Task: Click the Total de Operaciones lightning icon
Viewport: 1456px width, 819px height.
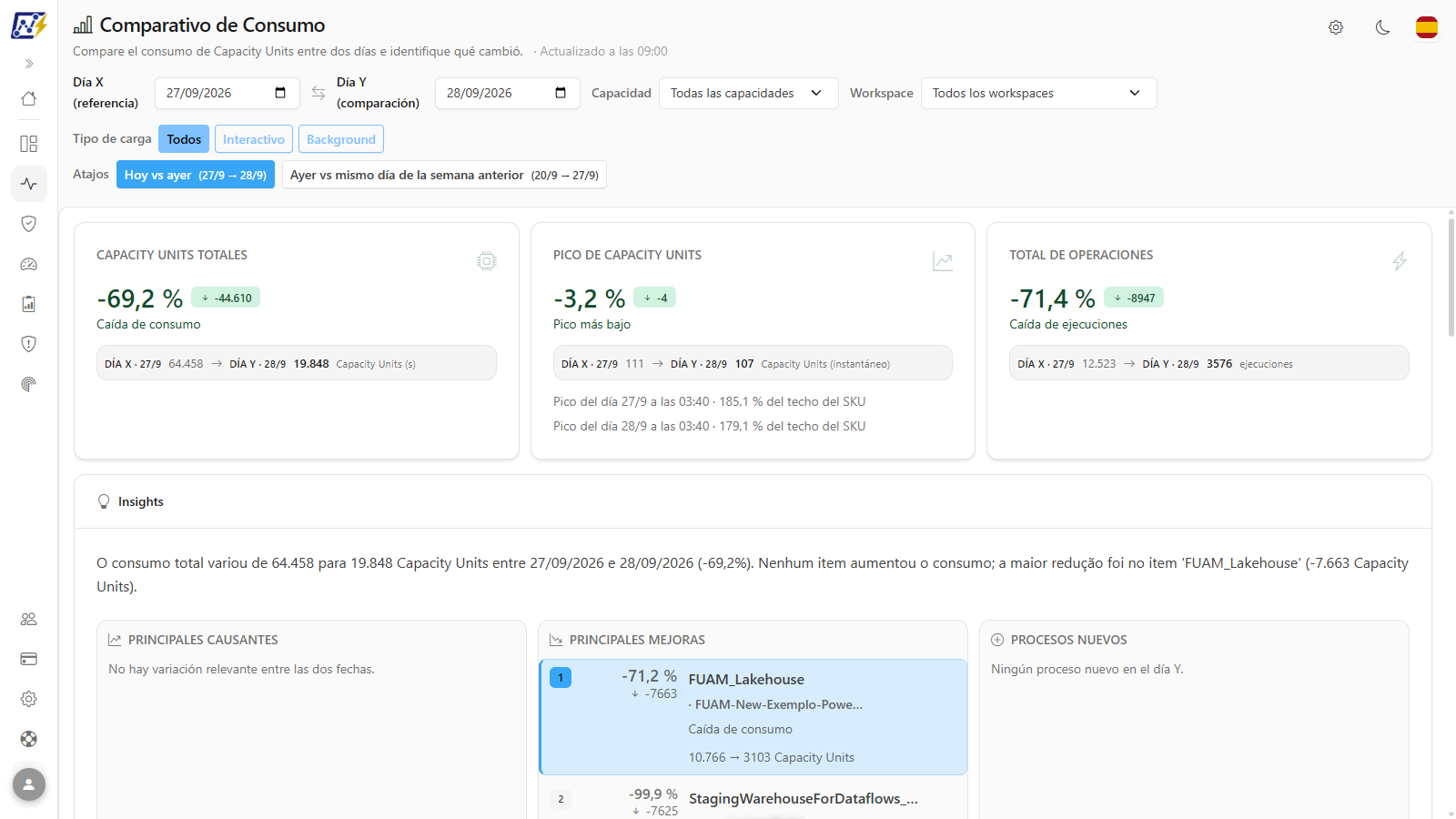Action: click(1400, 261)
